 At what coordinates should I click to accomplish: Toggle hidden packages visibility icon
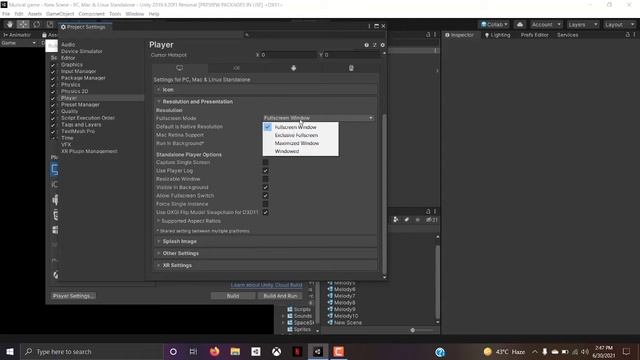431,220
